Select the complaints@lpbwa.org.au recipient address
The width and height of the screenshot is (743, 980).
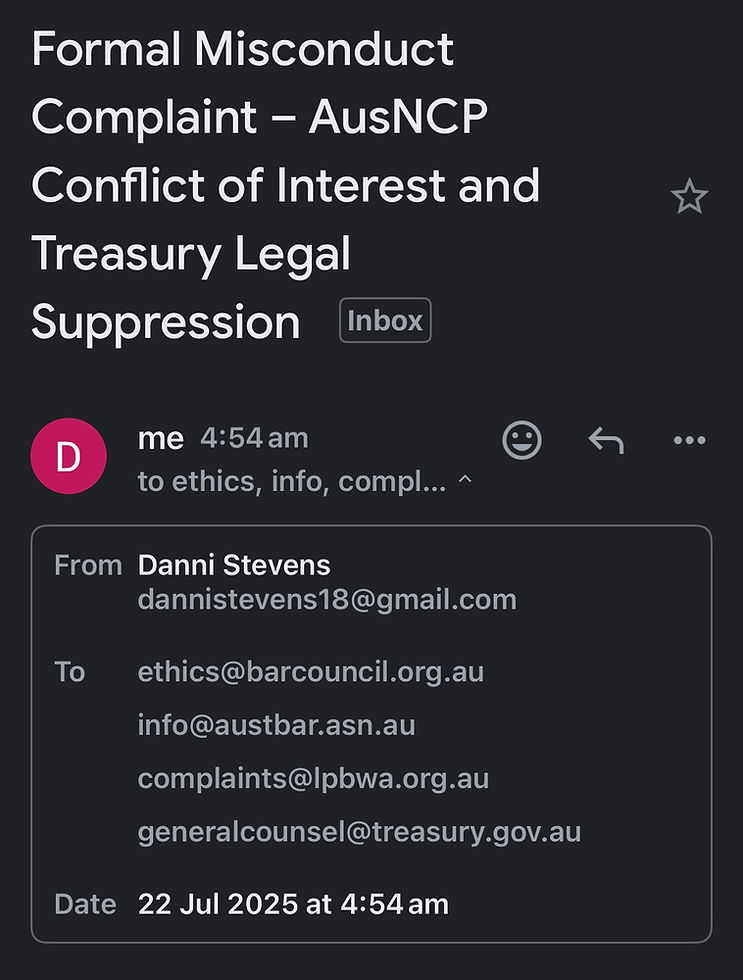313,779
